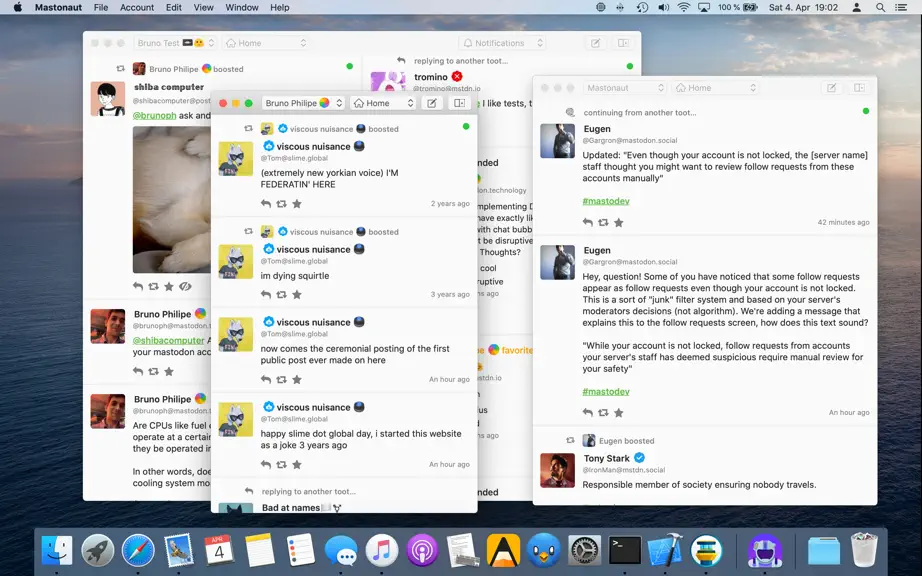The image size is (922, 576).
Task: Open the @shibacomputer mention link
Action: click(168, 340)
